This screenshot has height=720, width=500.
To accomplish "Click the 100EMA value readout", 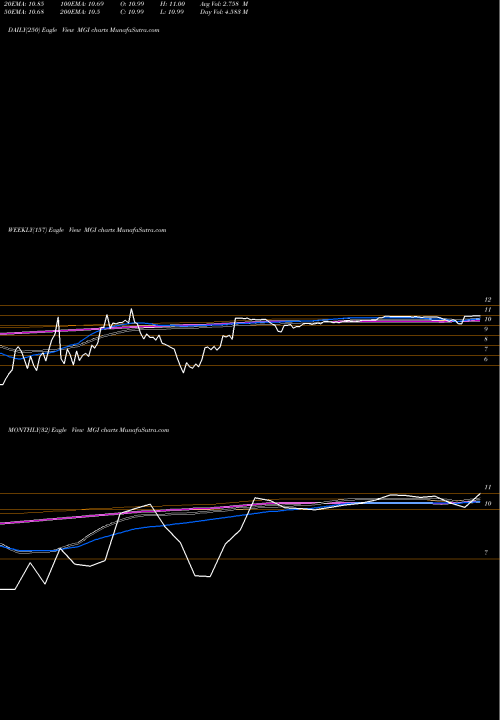I will point(82,4).
